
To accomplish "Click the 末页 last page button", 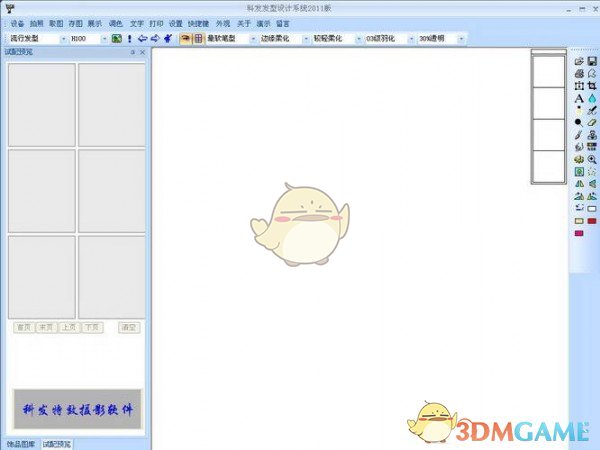I will click(46, 328).
